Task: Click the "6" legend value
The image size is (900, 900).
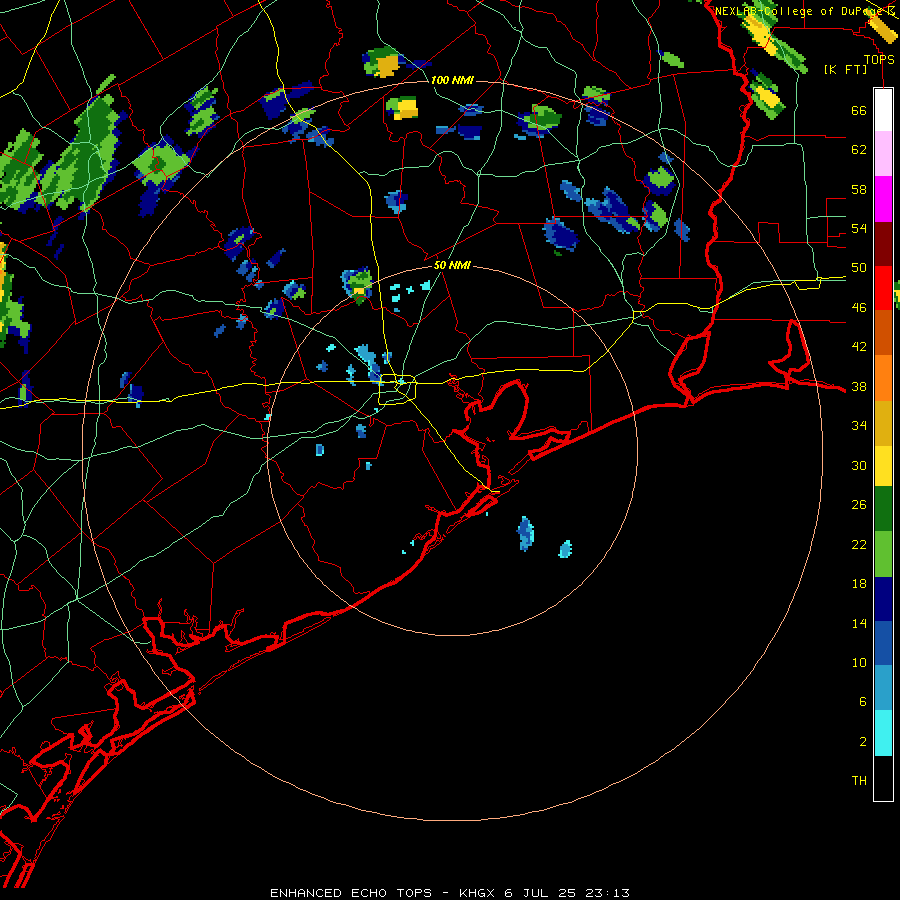Action: coord(862,702)
